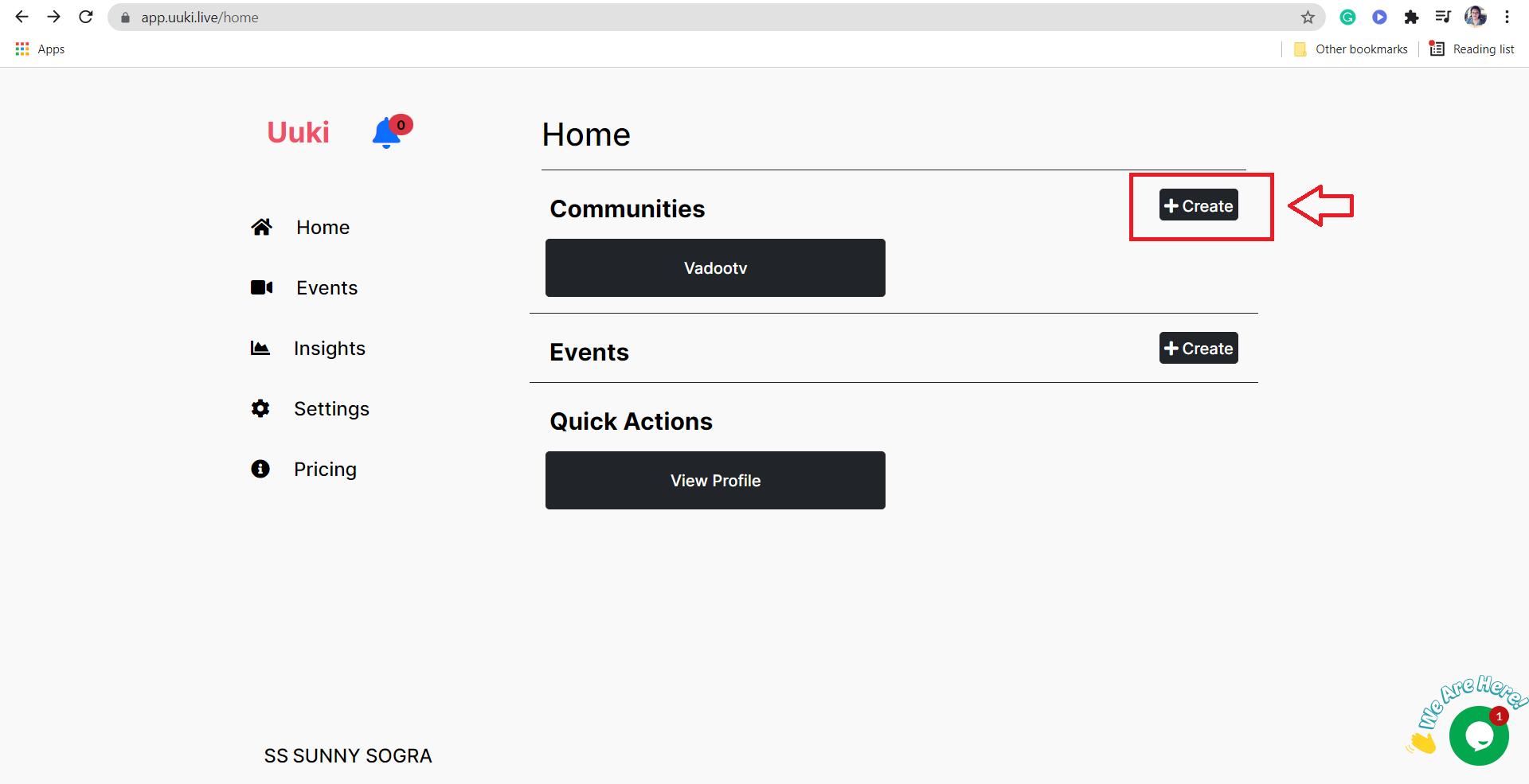The height and width of the screenshot is (784, 1529).
Task: Open the Vadootv community
Action: (715, 267)
